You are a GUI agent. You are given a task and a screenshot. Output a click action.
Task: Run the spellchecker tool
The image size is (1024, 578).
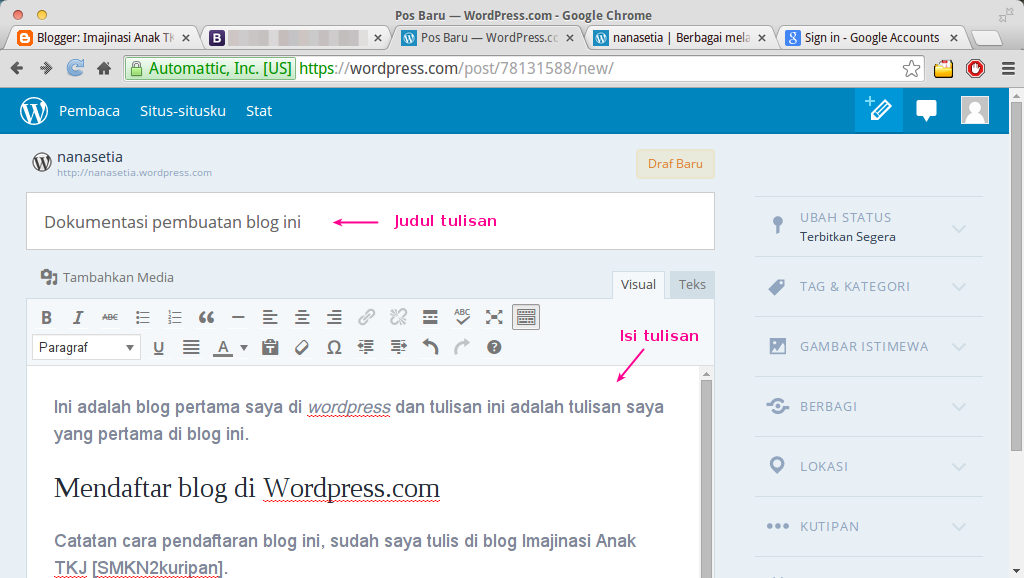pos(462,317)
